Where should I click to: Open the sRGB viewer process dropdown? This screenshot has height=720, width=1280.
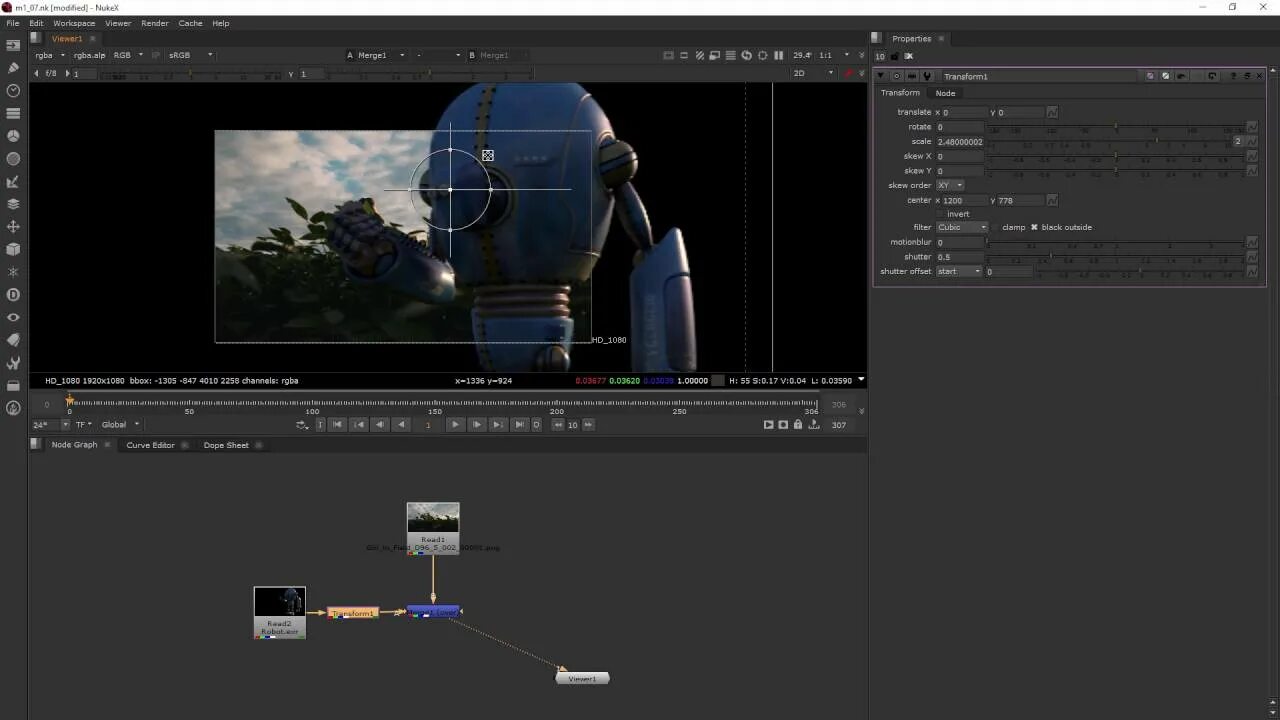tap(190, 55)
